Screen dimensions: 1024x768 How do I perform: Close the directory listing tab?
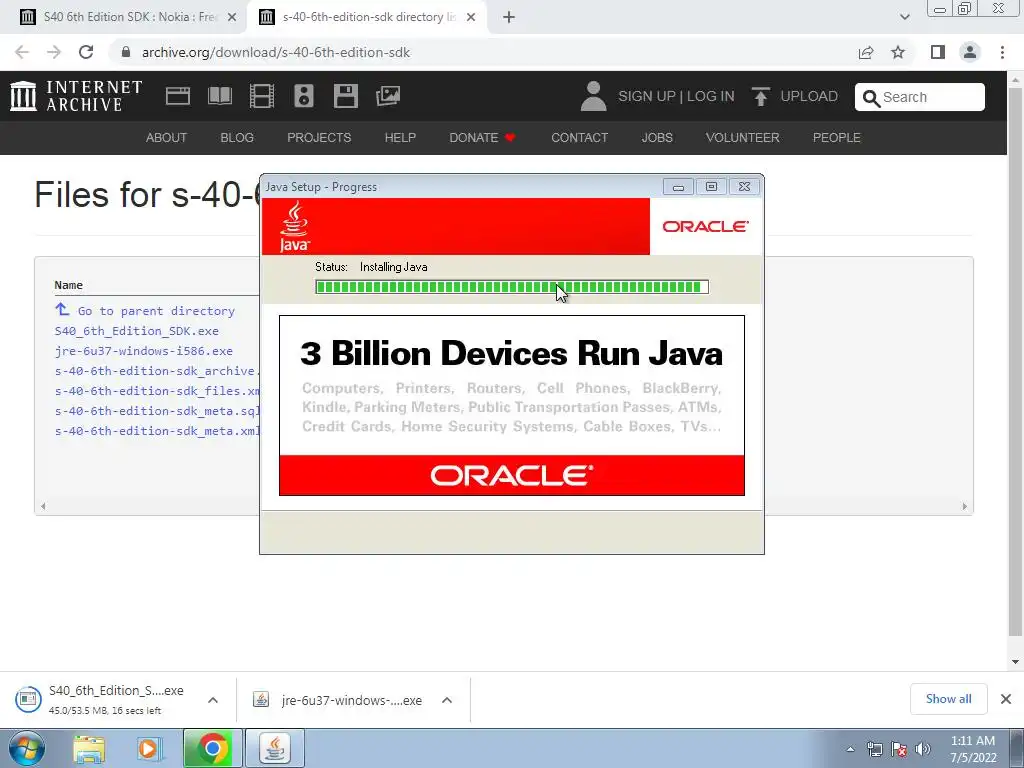coord(471,18)
